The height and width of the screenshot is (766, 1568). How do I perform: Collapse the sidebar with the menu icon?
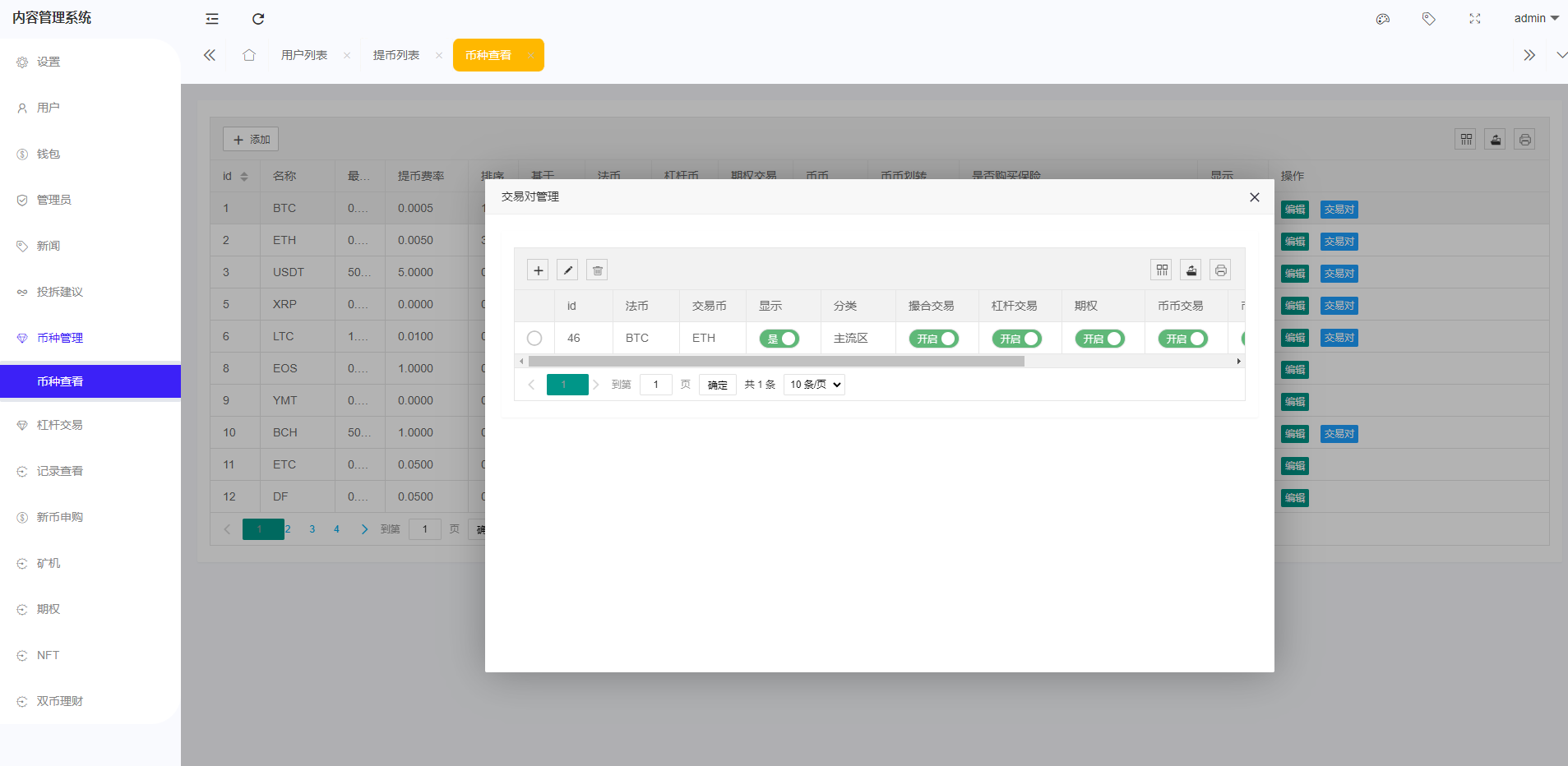point(212,18)
